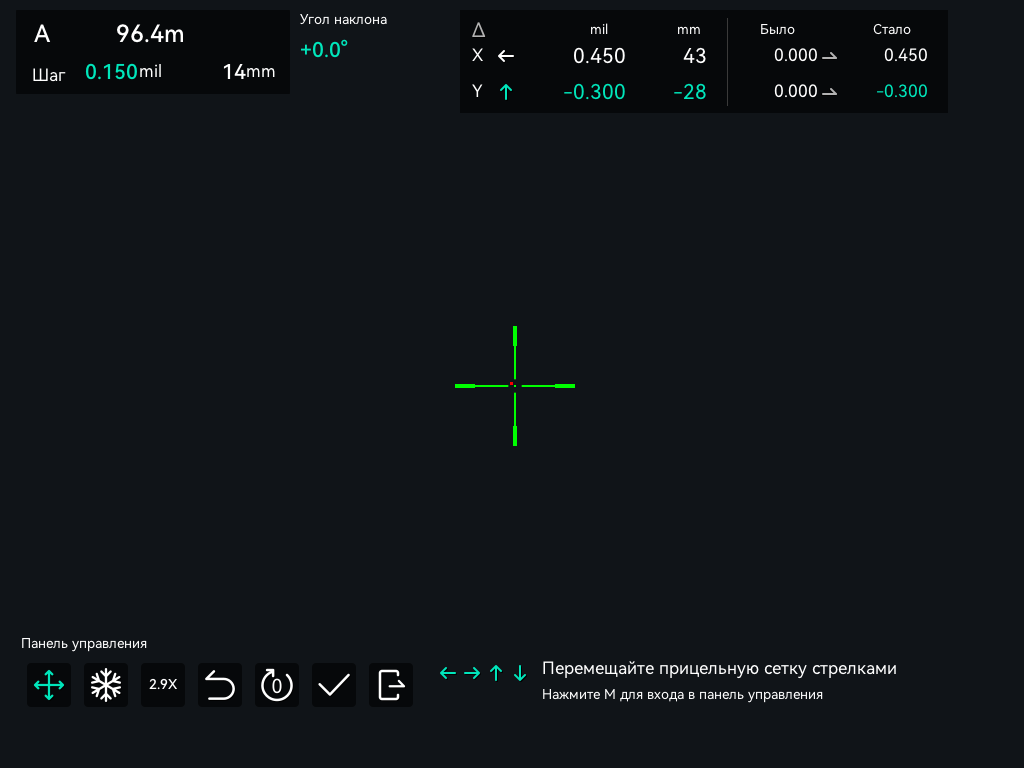
Task: Reset to zero with the circular 0 icon
Action: [277, 685]
